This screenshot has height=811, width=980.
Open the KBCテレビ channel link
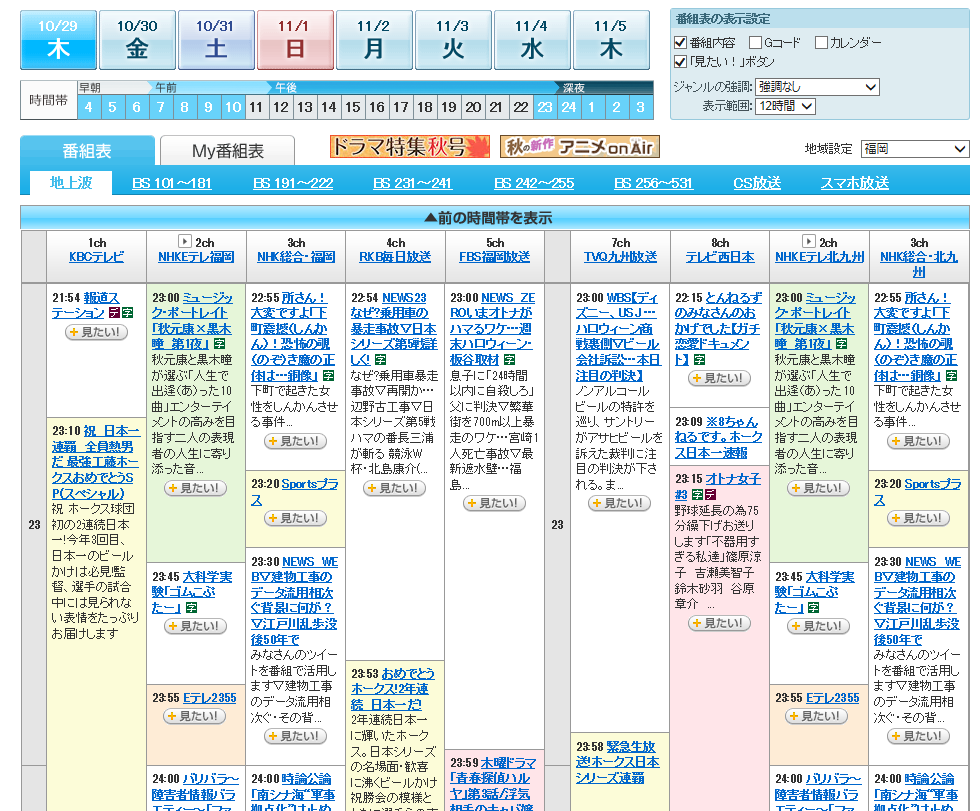[96, 257]
